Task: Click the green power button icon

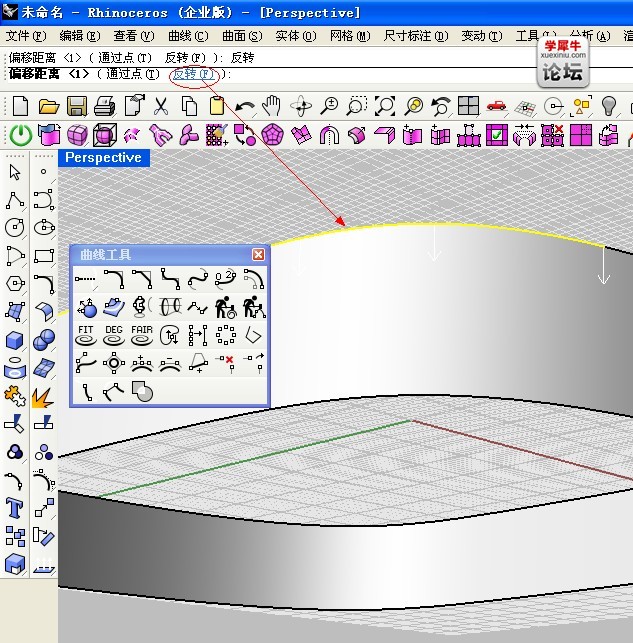Action: (x=20, y=135)
